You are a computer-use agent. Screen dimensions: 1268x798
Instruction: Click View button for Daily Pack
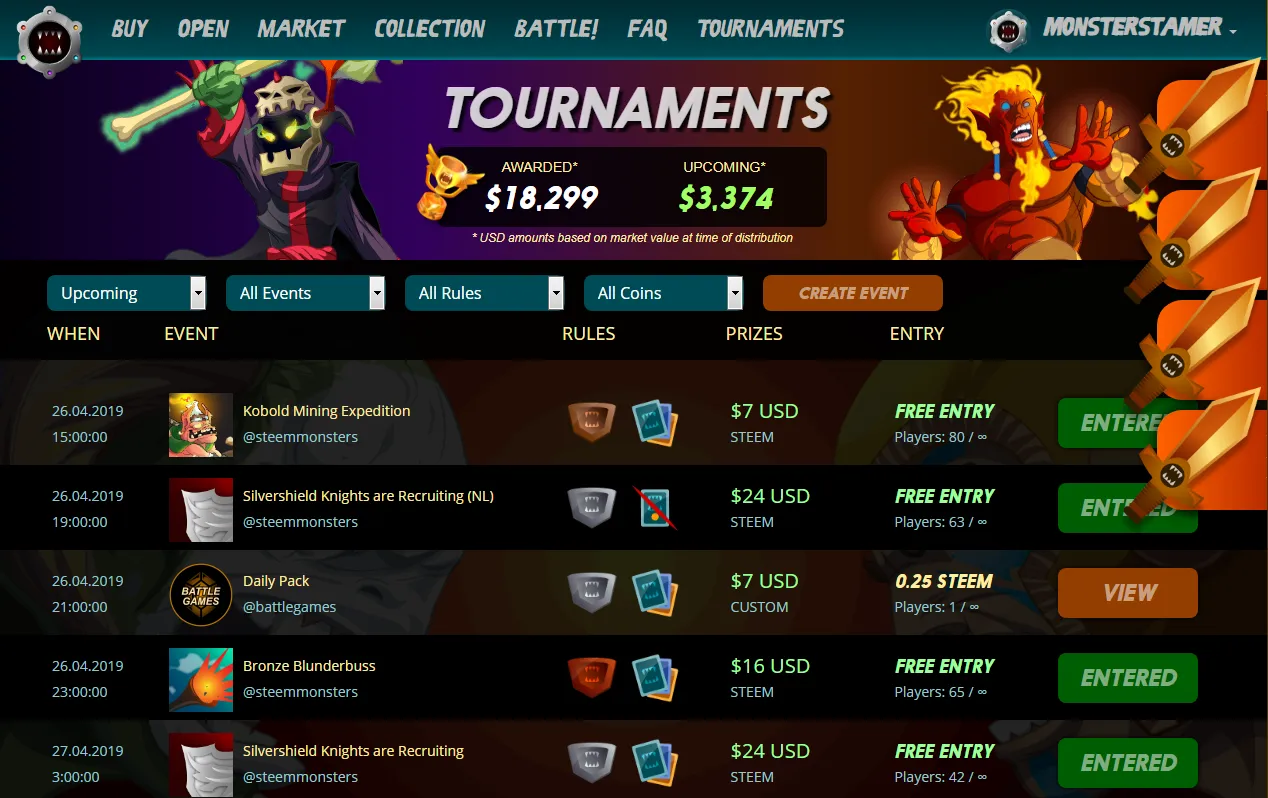pyautogui.click(x=1128, y=593)
